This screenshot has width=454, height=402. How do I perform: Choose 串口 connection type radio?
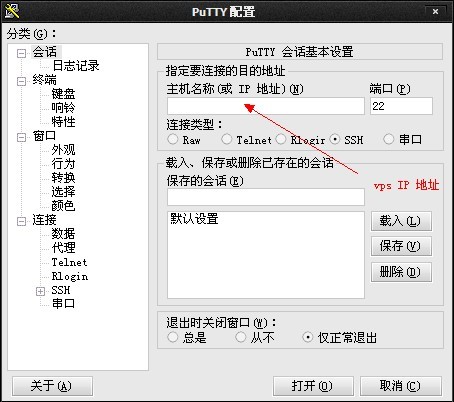coord(389,139)
